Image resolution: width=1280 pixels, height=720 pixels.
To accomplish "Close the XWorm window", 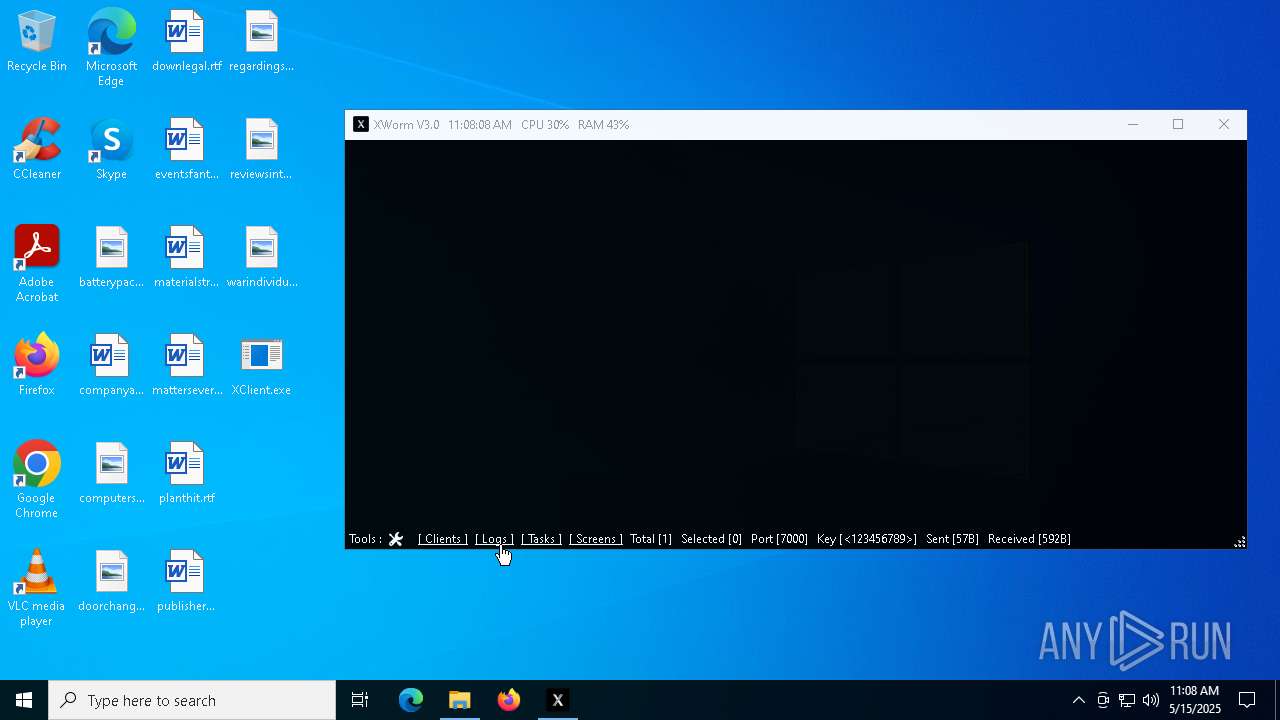I will coord(1224,125).
